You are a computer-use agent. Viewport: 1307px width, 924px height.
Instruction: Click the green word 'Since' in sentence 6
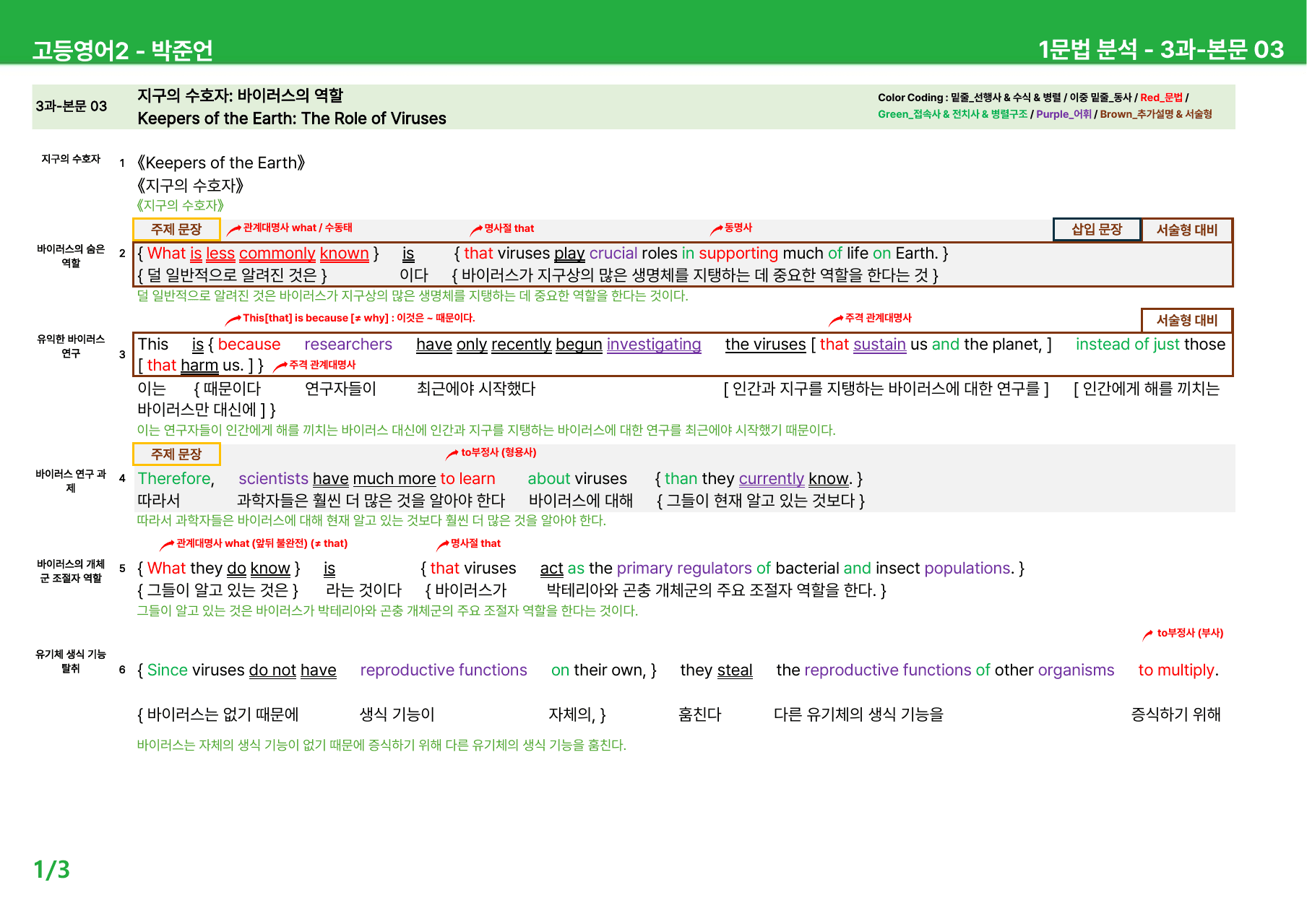pos(168,670)
